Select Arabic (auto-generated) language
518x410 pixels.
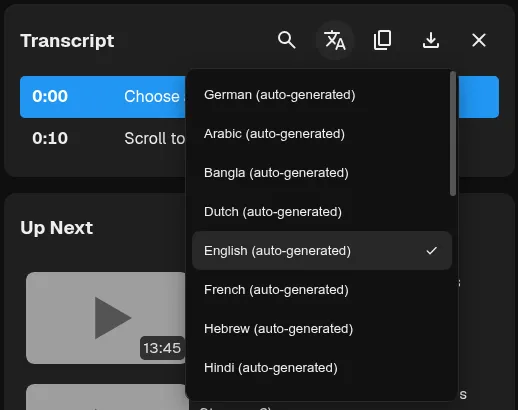click(322, 134)
